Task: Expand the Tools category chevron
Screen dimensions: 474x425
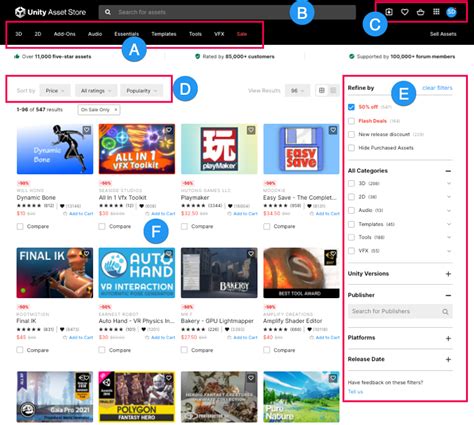Action: pos(449,237)
